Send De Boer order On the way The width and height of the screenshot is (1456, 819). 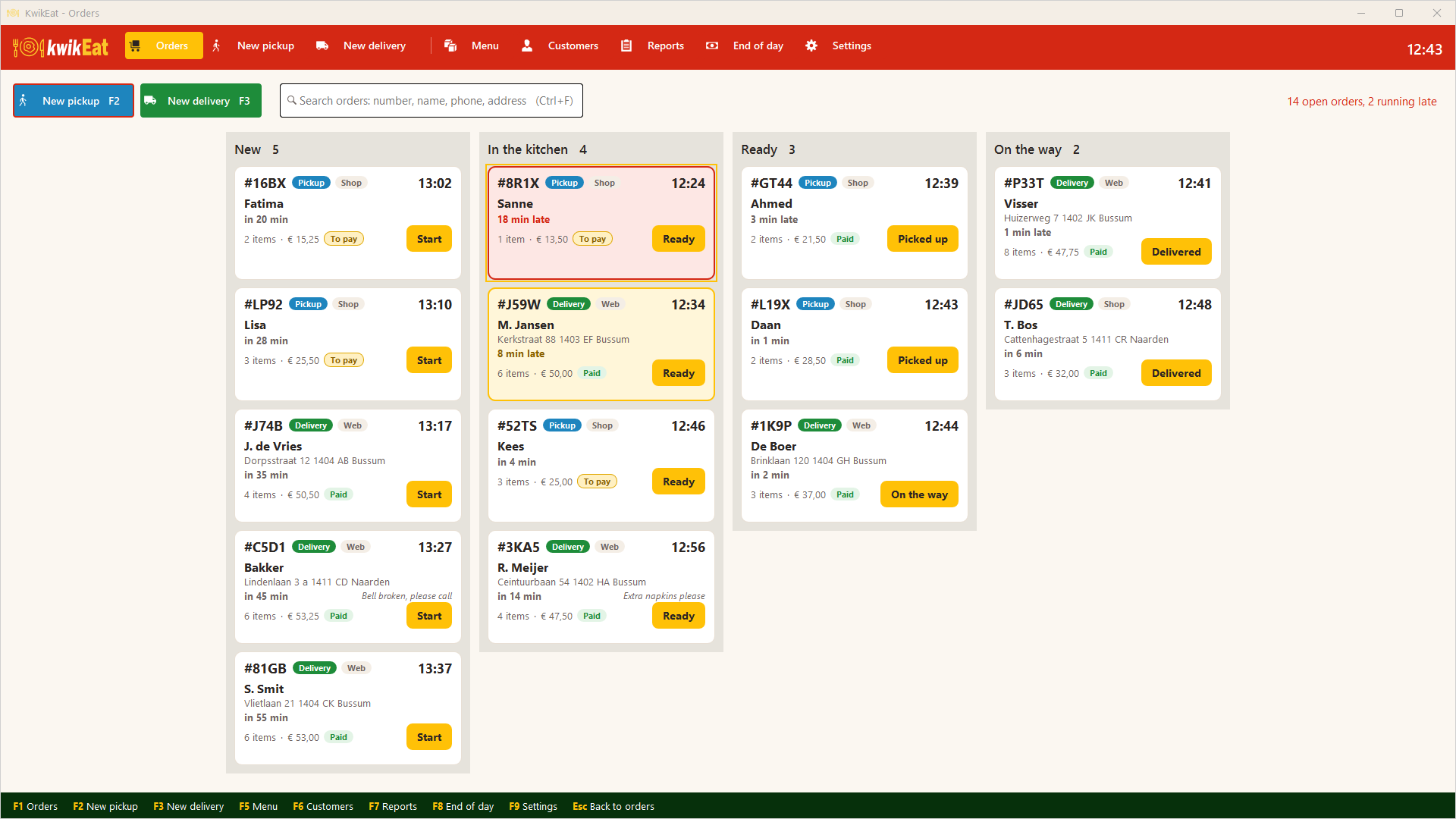[x=919, y=494]
